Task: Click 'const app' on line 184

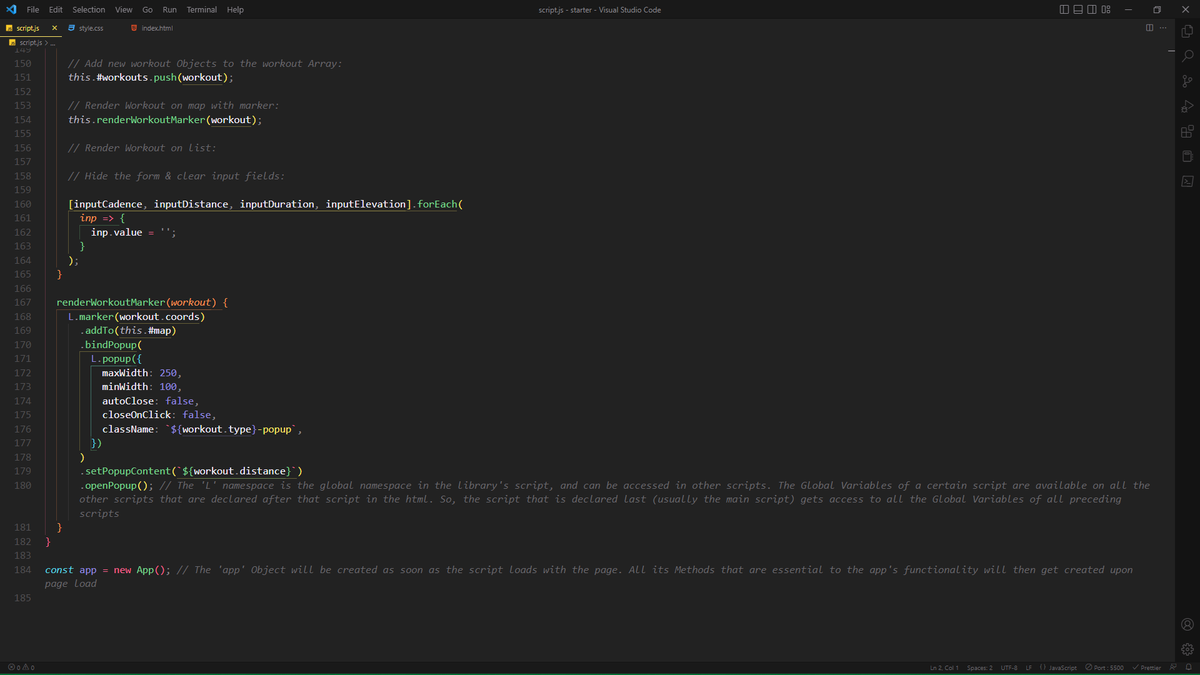Action: (70, 570)
